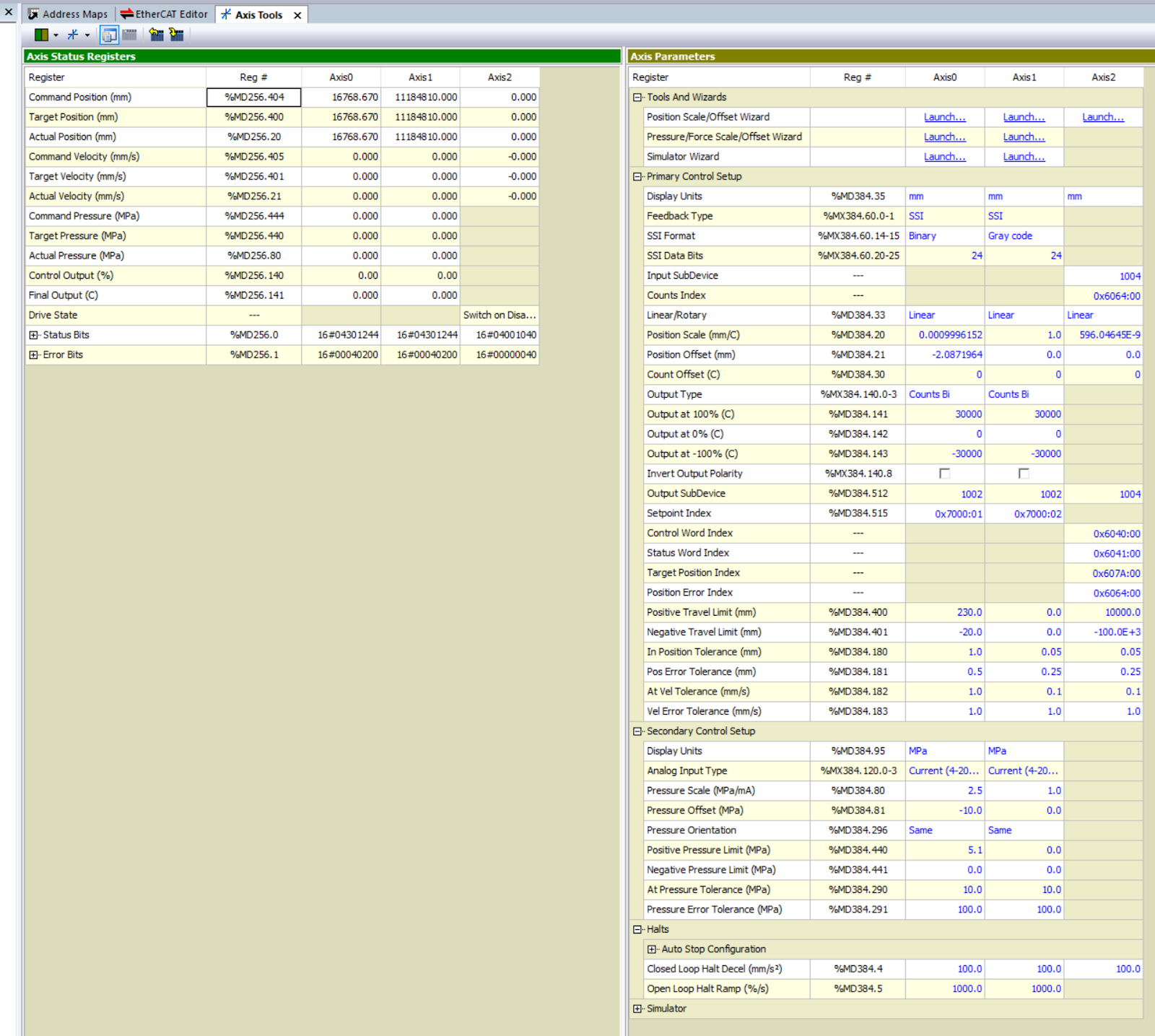Expand the Auto Stop Configuration item
Viewport: 1155px width, 1036px height.
pos(652,949)
